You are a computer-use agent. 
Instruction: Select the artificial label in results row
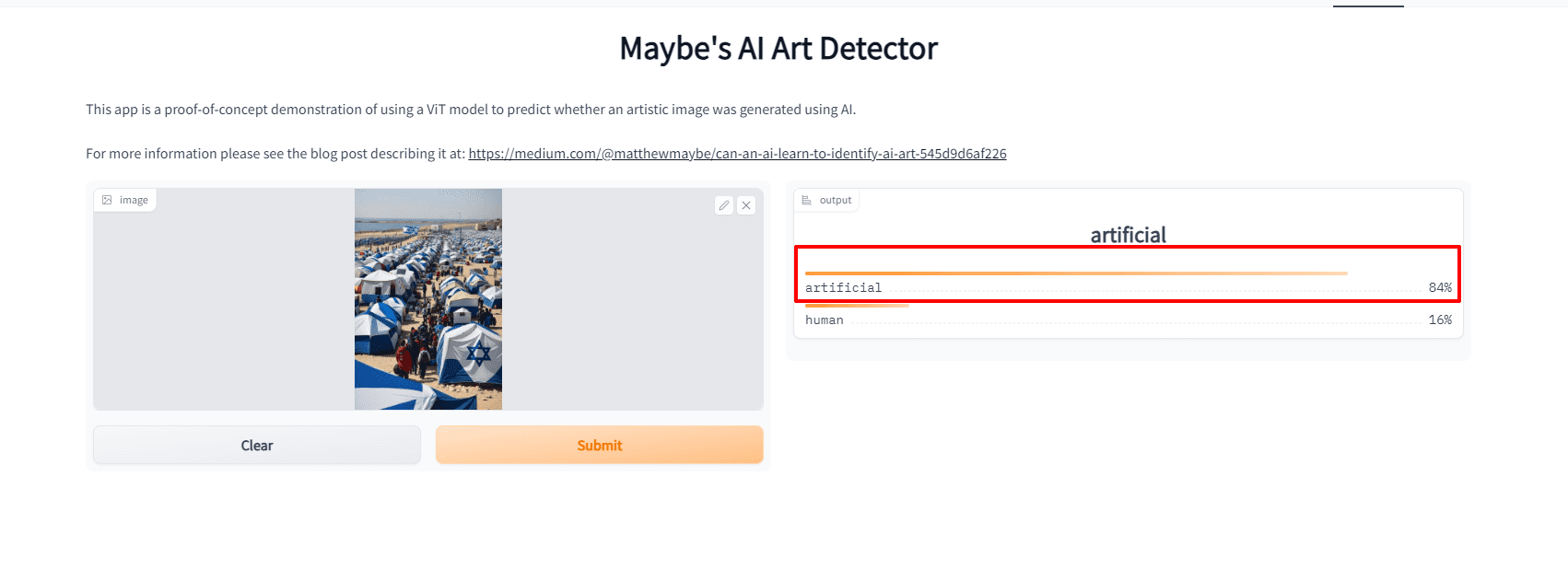tap(843, 288)
